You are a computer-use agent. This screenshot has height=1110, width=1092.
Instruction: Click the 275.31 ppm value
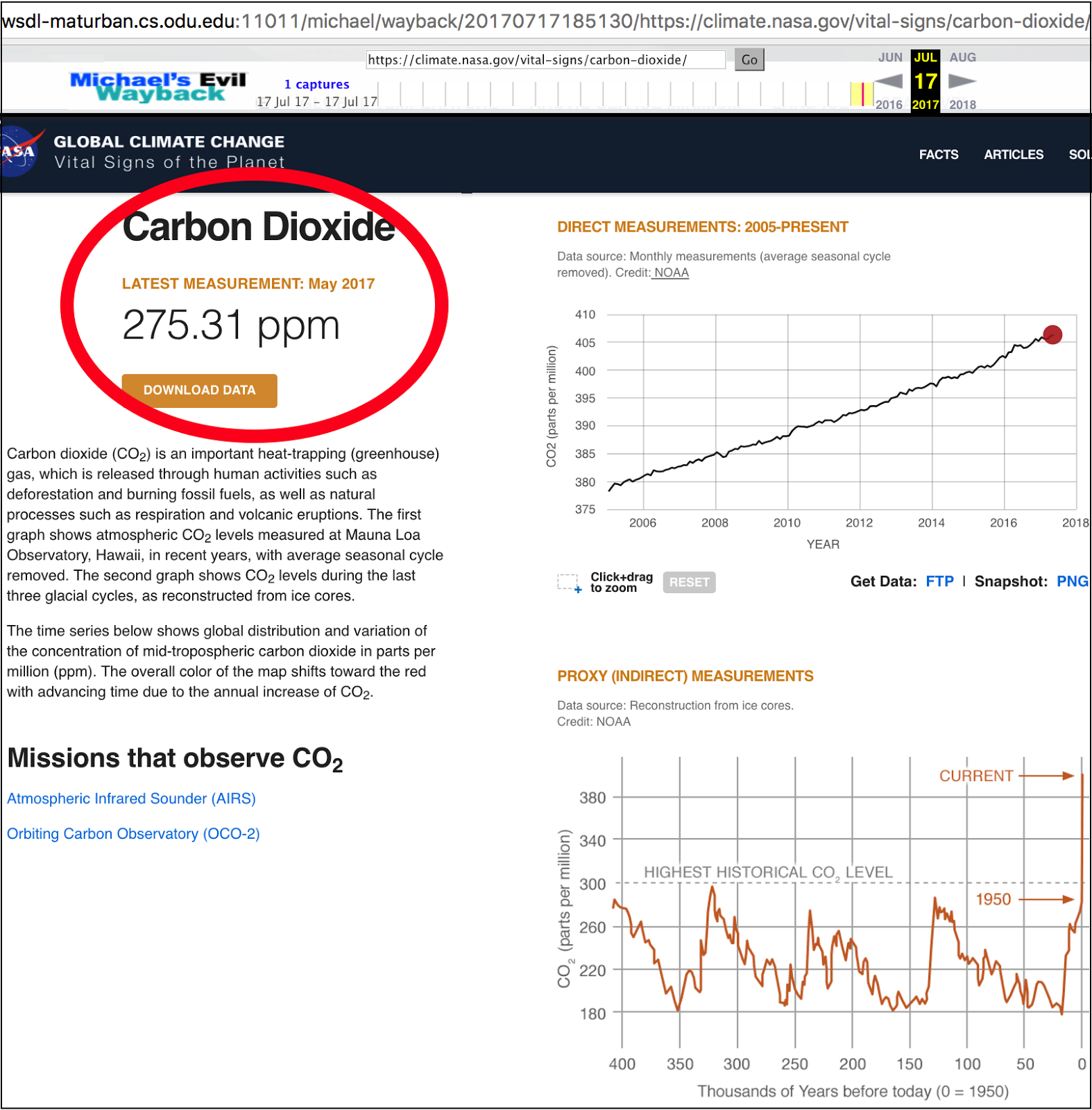click(x=231, y=325)
